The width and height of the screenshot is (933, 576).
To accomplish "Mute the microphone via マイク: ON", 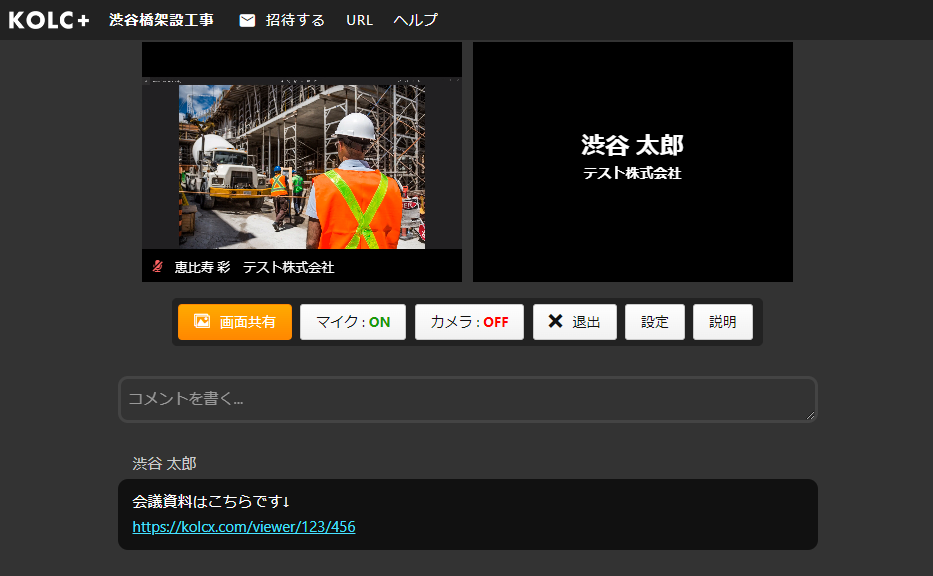I will click(353, 322).
